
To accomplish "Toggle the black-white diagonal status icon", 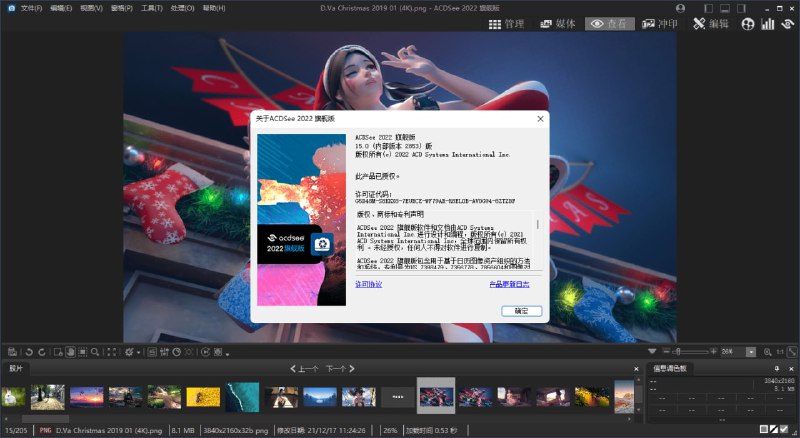I will tap(773, 430).
